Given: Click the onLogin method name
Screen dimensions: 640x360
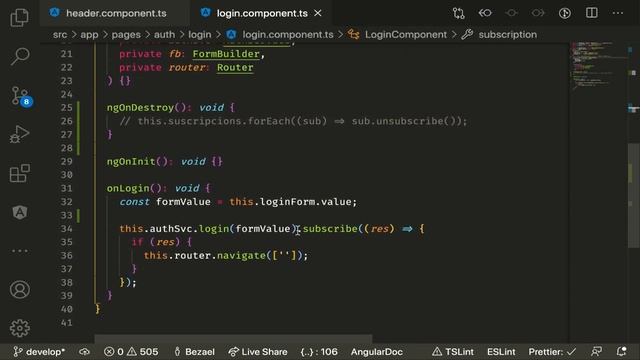Looking at the screenshot, I should [x=128, y=188].
